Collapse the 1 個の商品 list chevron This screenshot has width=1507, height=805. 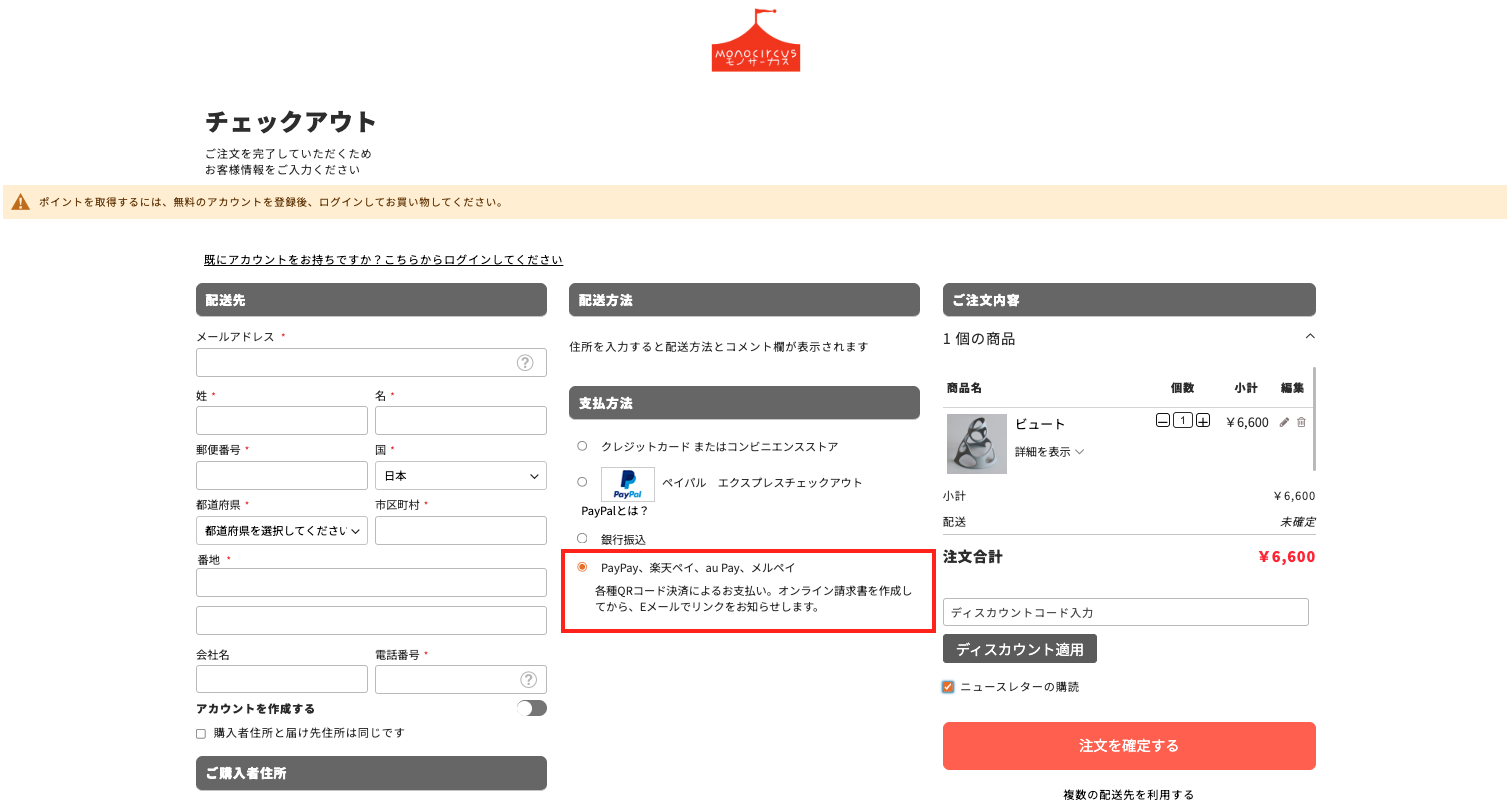click(x=1310, y=337)
